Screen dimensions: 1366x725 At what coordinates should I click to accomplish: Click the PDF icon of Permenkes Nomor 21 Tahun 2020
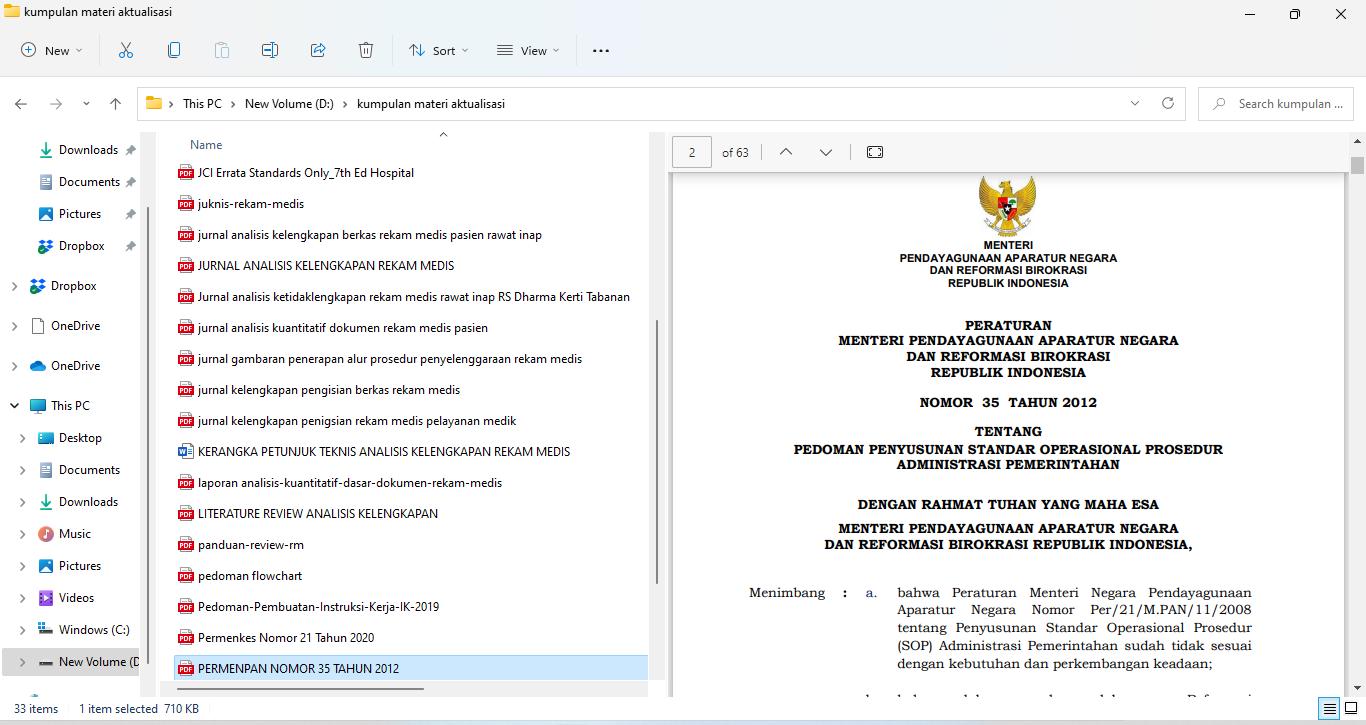(185, 638)
